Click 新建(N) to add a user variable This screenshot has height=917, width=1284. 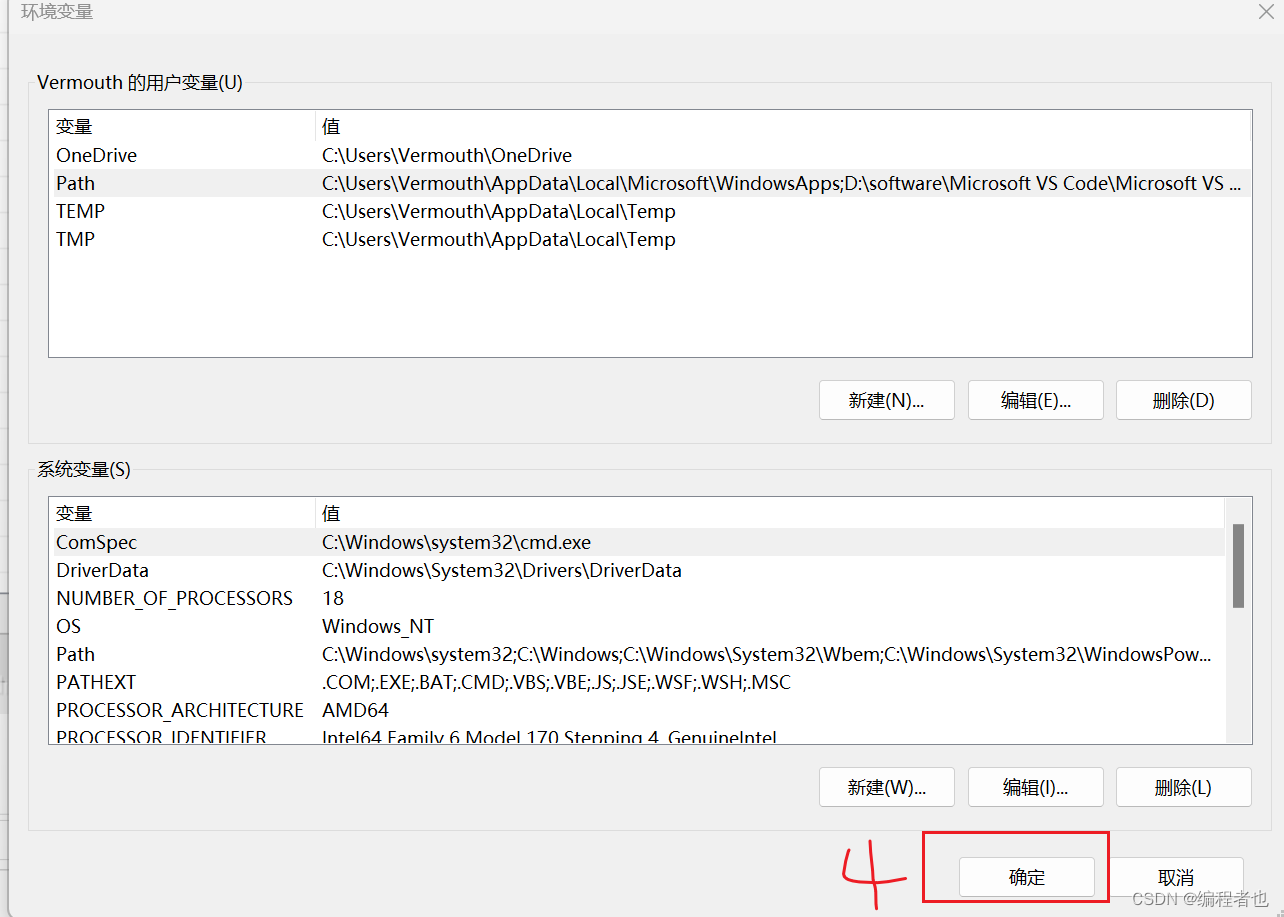pyautogui.click(x=886, y=399)
